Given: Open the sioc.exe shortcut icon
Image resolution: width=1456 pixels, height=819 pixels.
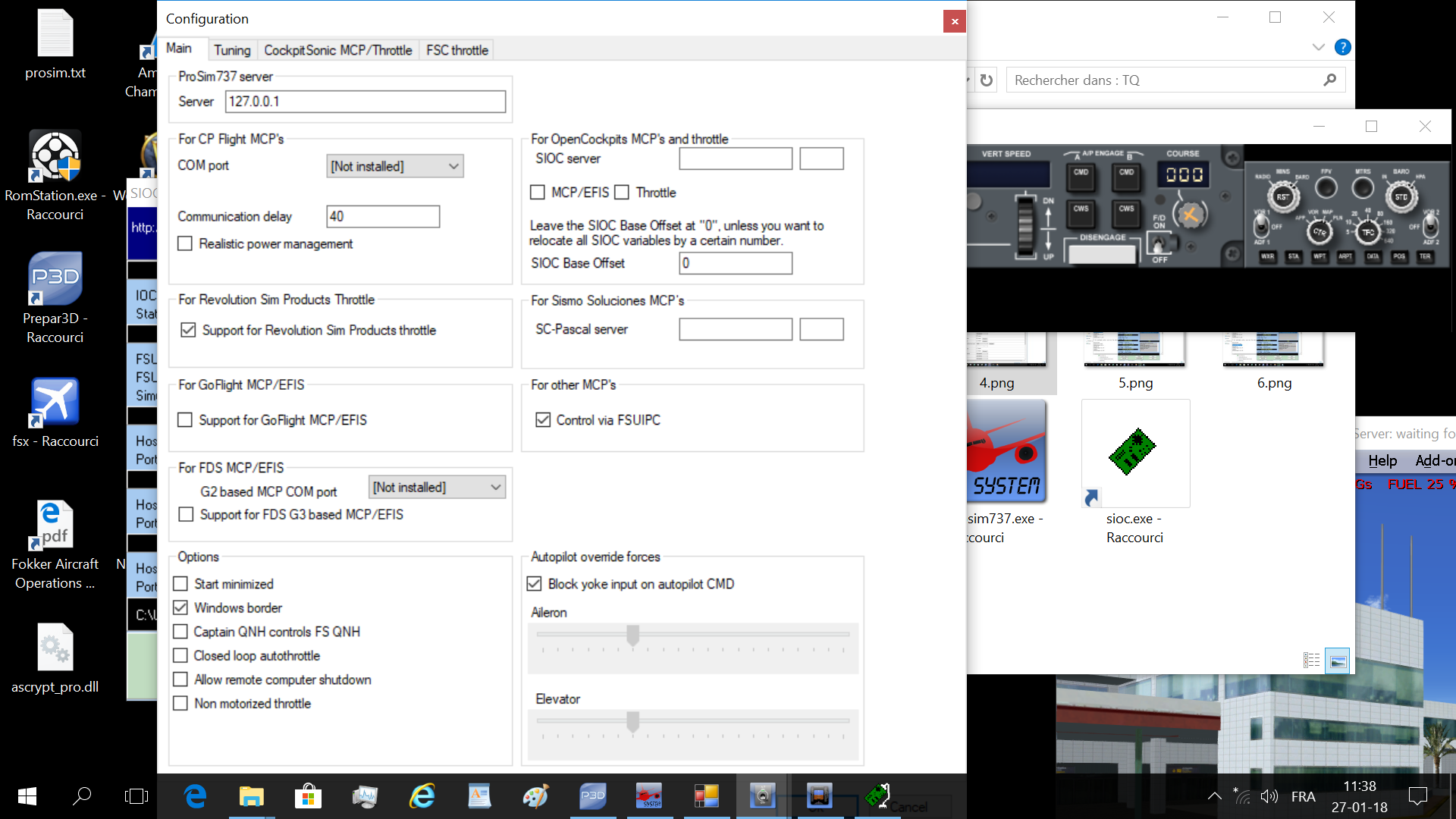Looking at the screenshot, I should pyautogui.click(x=1134, y=454).
